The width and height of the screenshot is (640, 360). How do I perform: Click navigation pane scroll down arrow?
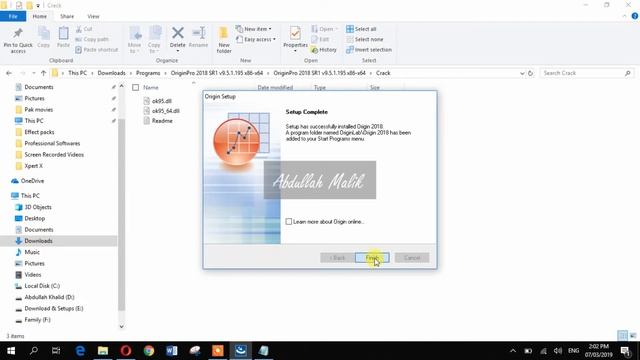tap(121, 326)
